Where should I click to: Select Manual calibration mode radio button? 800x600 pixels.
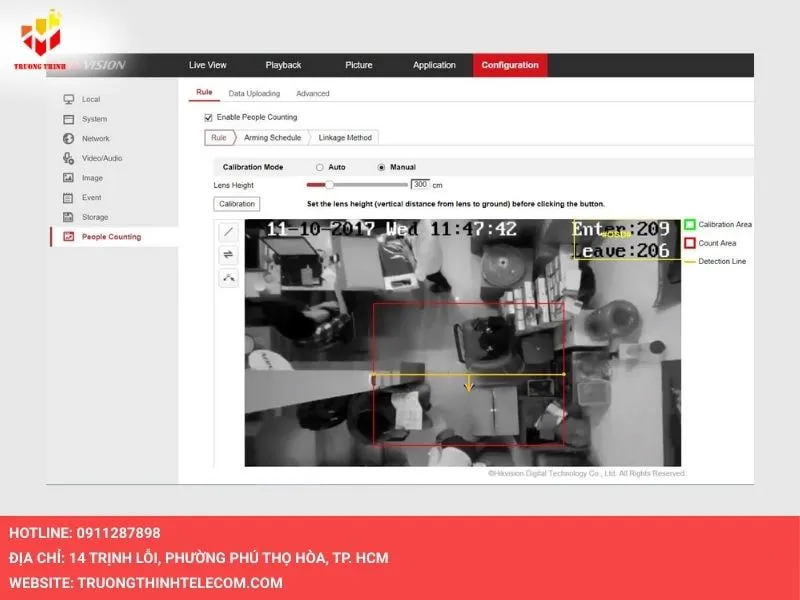381,167
